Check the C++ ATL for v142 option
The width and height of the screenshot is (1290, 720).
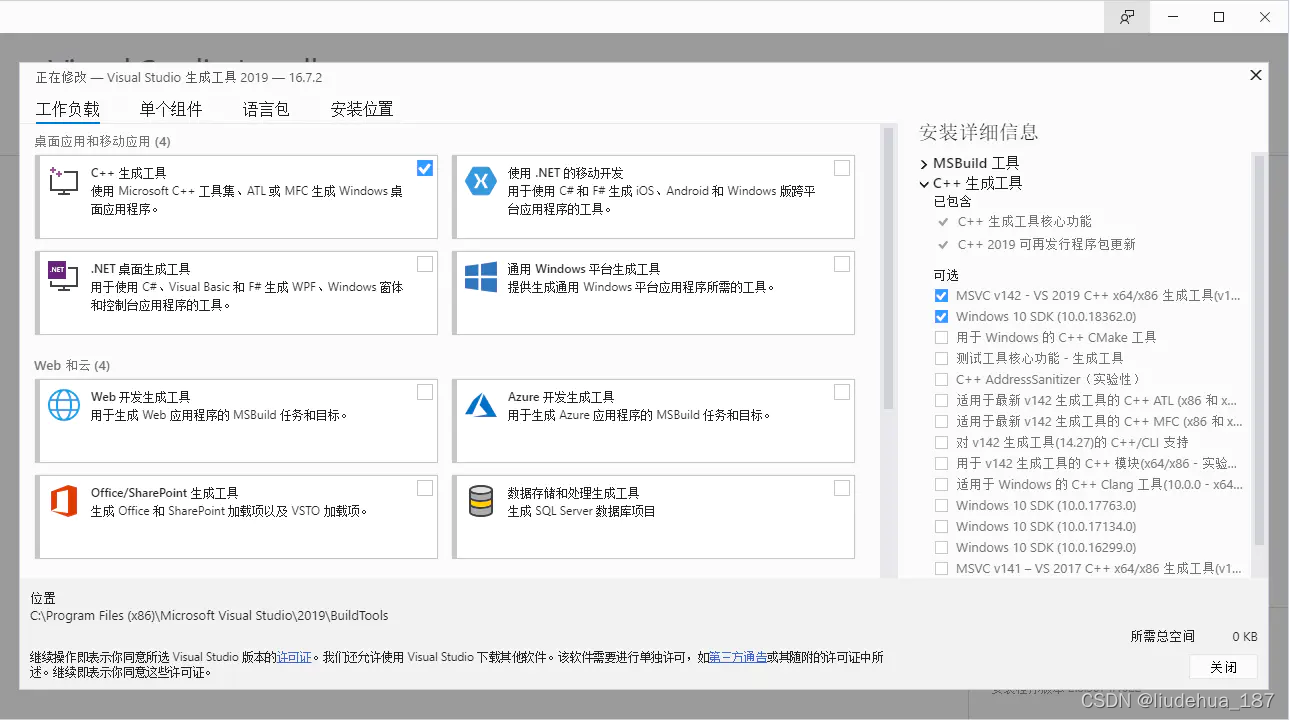tap(941, 401)
